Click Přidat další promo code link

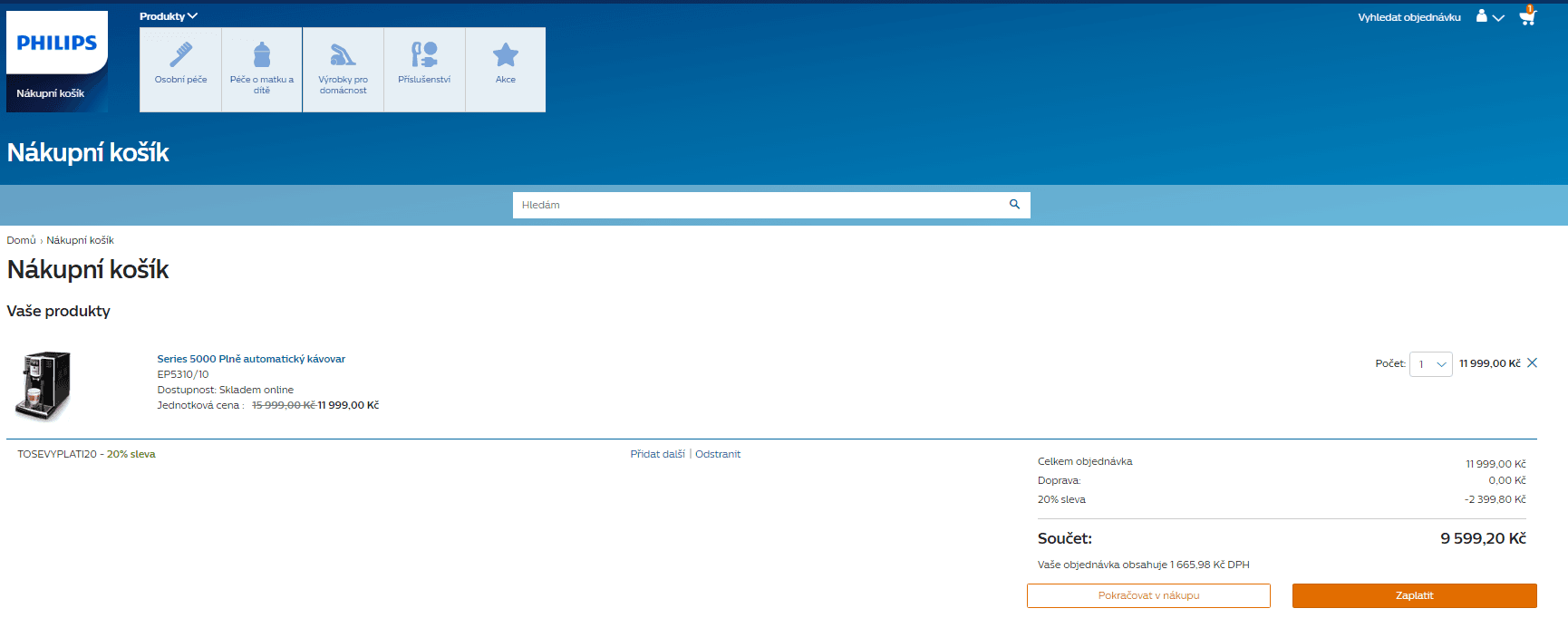[658, 454]
